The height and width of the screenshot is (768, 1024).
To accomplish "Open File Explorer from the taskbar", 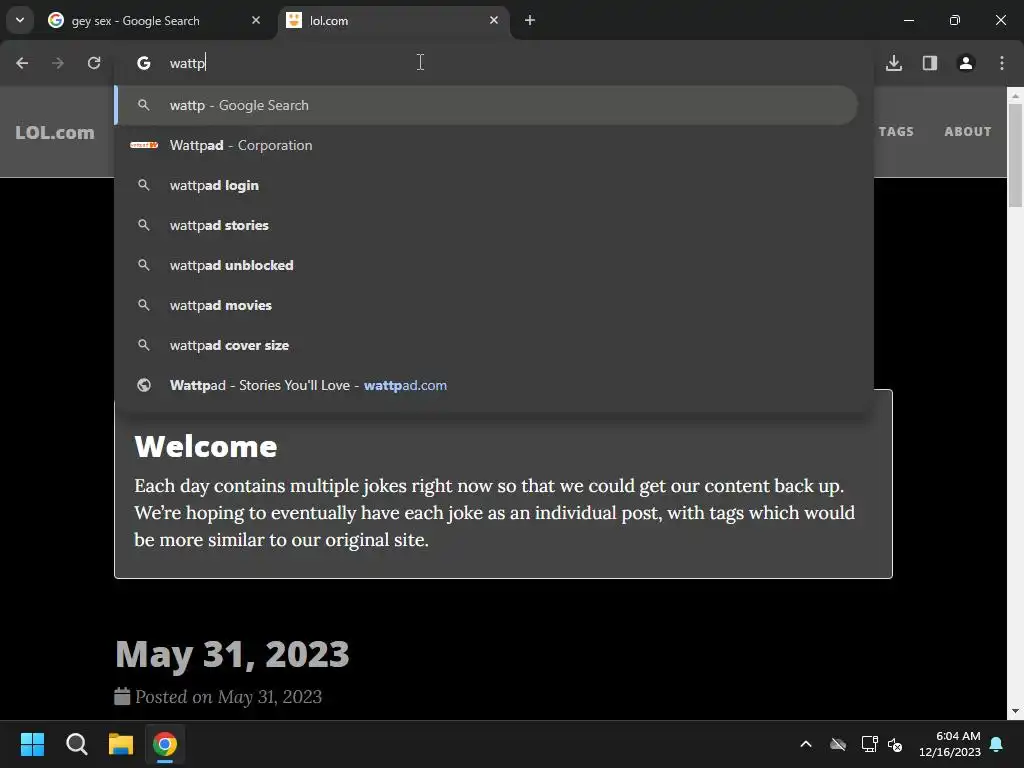I will pyautogui.click(x=121, y=744).
